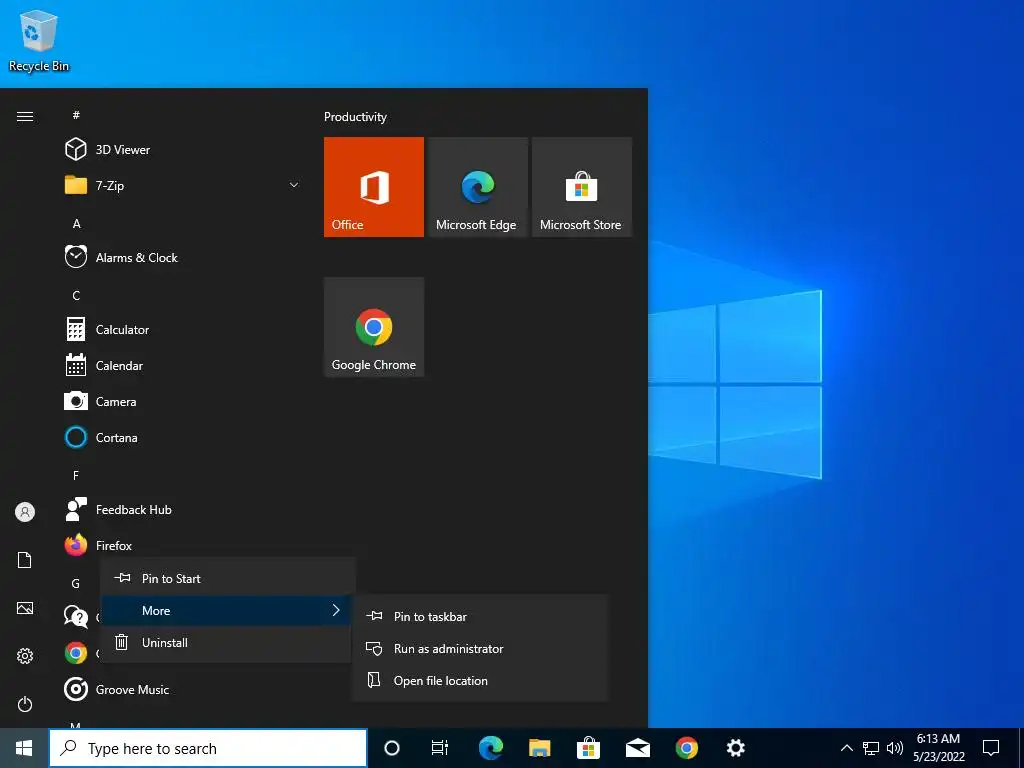Click the network icon in system tray
The height and width of the screenshot is (768, 1024).
pos(871,748)
